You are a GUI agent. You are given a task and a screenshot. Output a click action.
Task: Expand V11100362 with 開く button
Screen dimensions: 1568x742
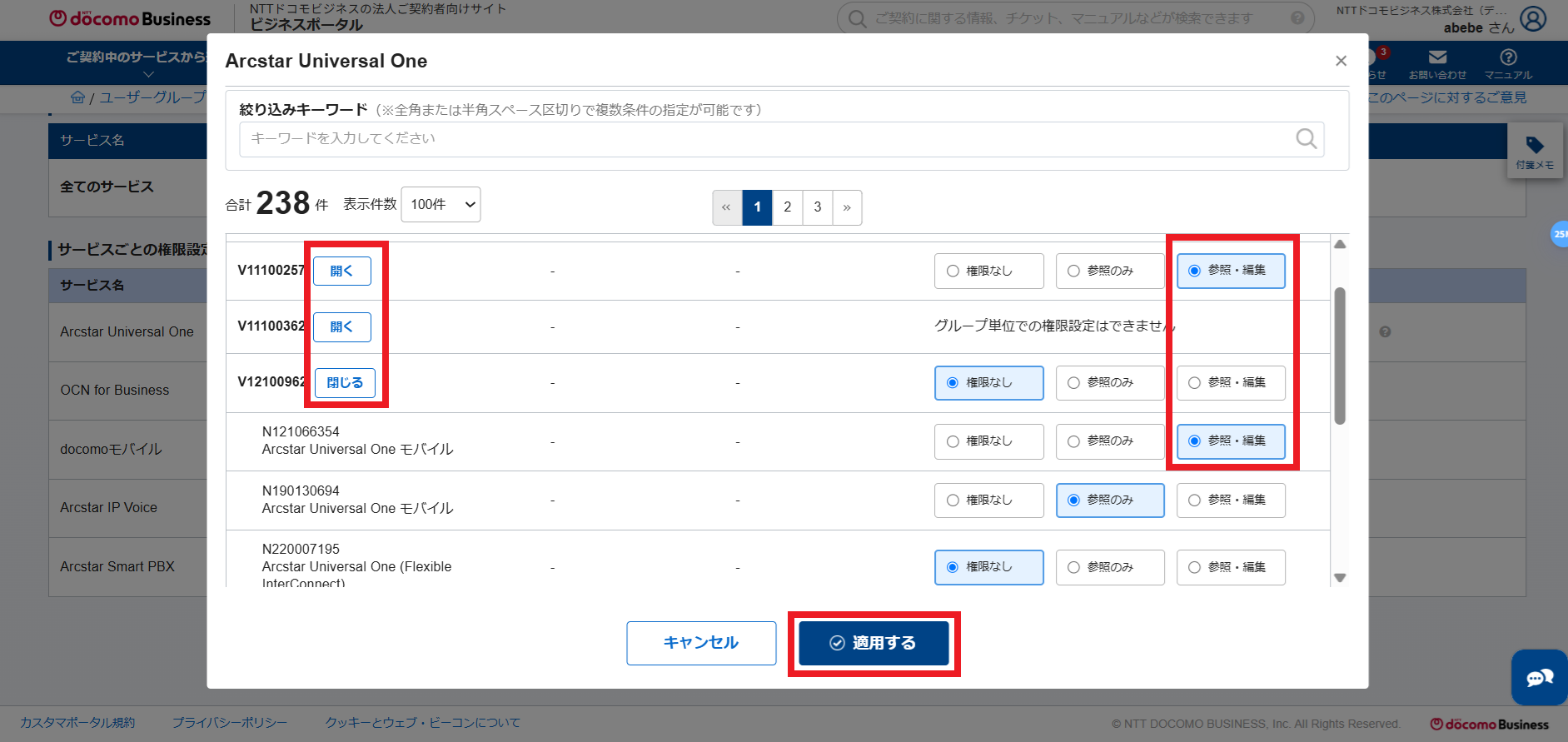click(x=342, y=327)
